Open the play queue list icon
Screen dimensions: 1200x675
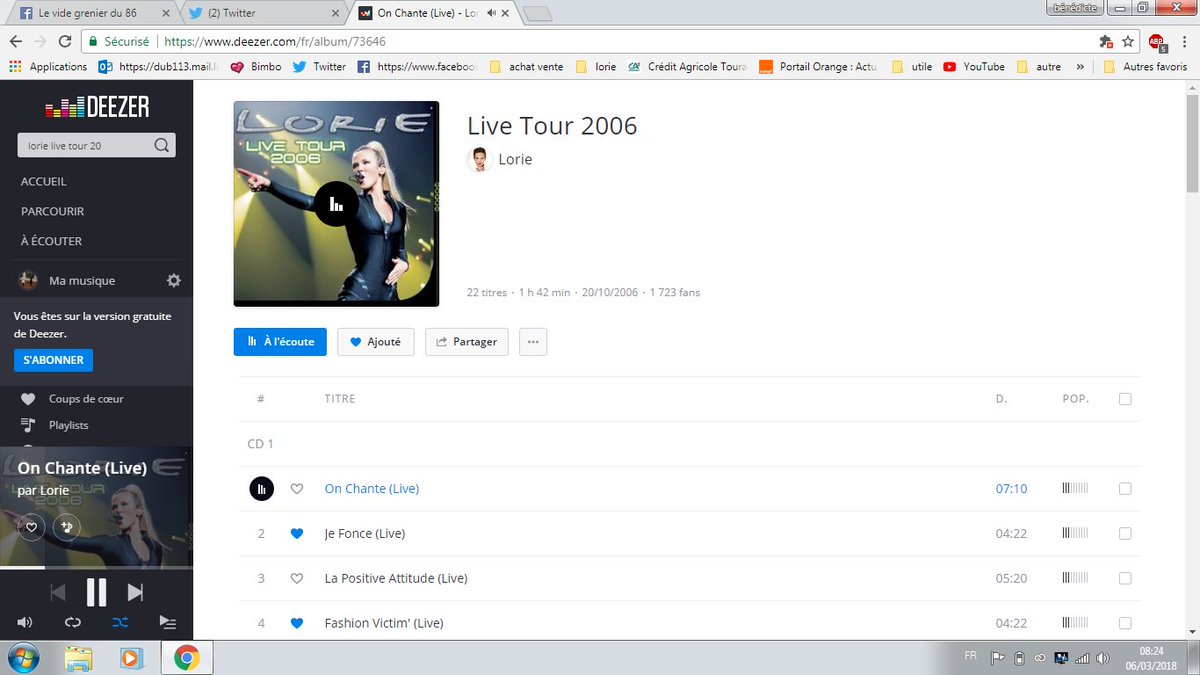point(168,622)
